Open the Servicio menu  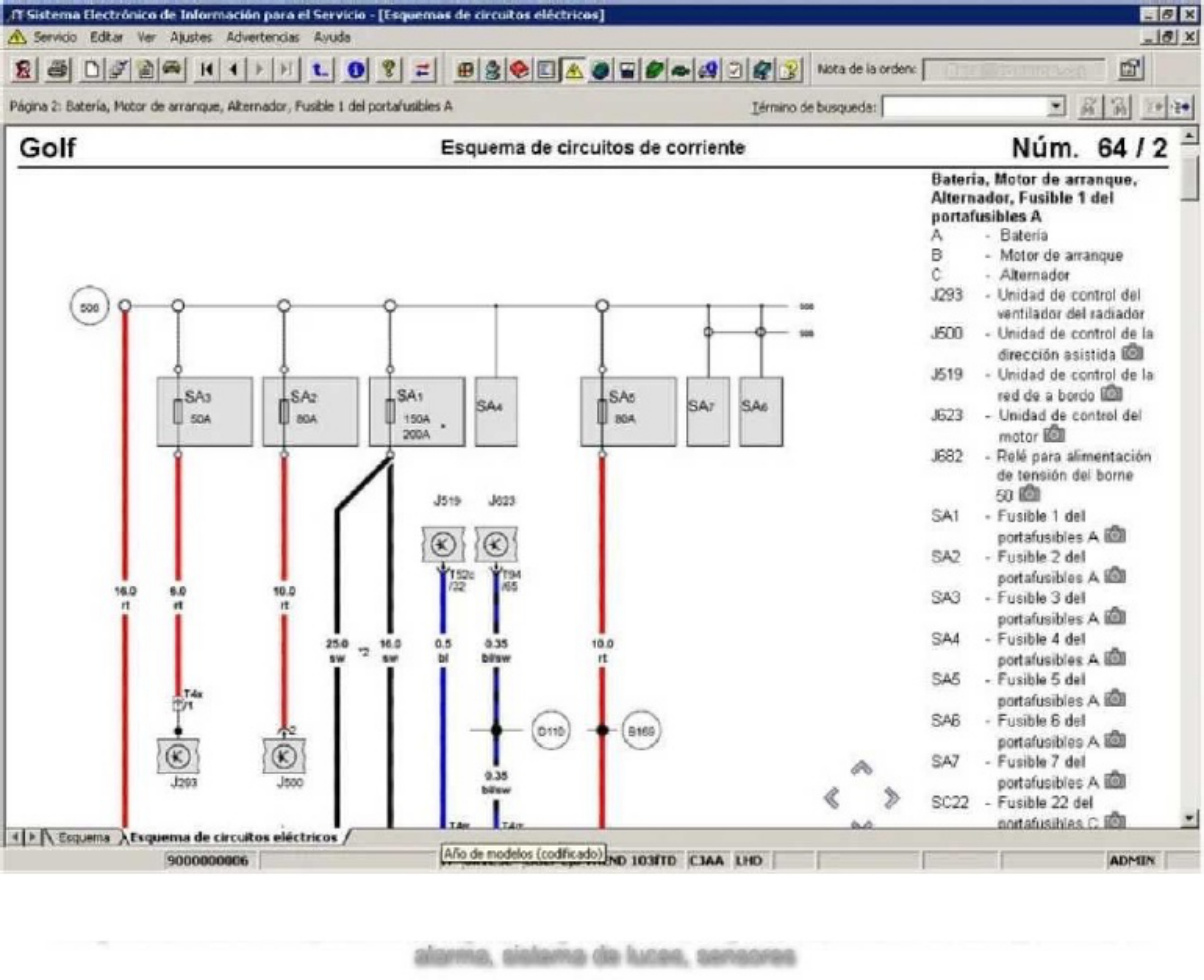[56, 37]
